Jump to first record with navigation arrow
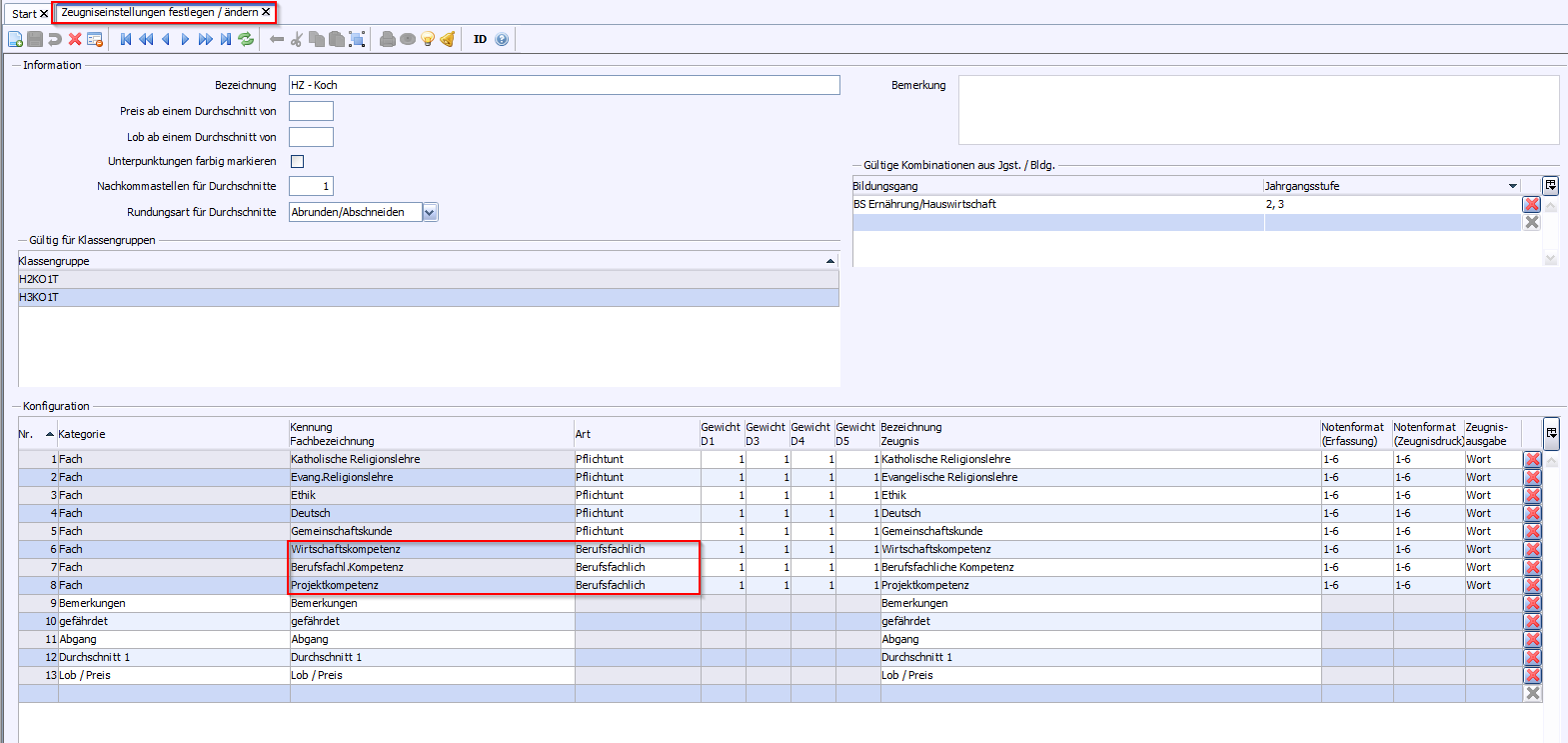1568x743 pixels. coord(126,39)
